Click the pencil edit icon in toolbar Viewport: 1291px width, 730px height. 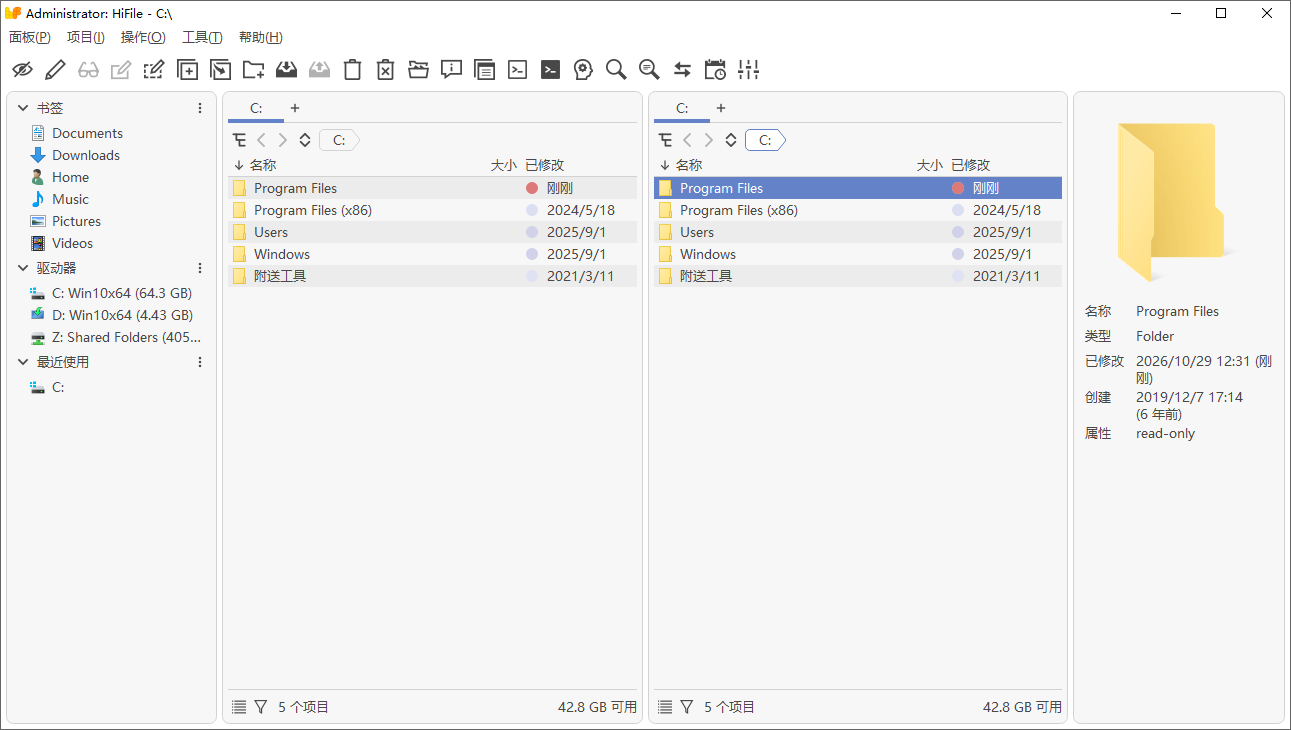(55, 69)
